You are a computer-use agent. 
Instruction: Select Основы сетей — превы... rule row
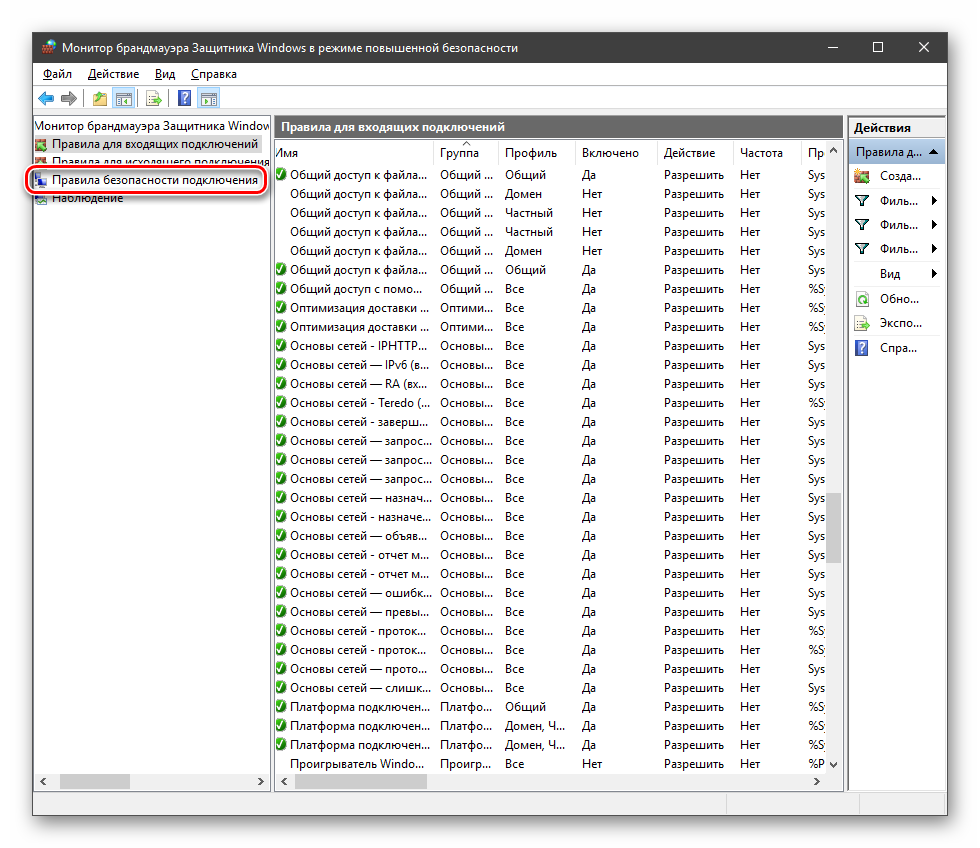[x=551, y=612]
